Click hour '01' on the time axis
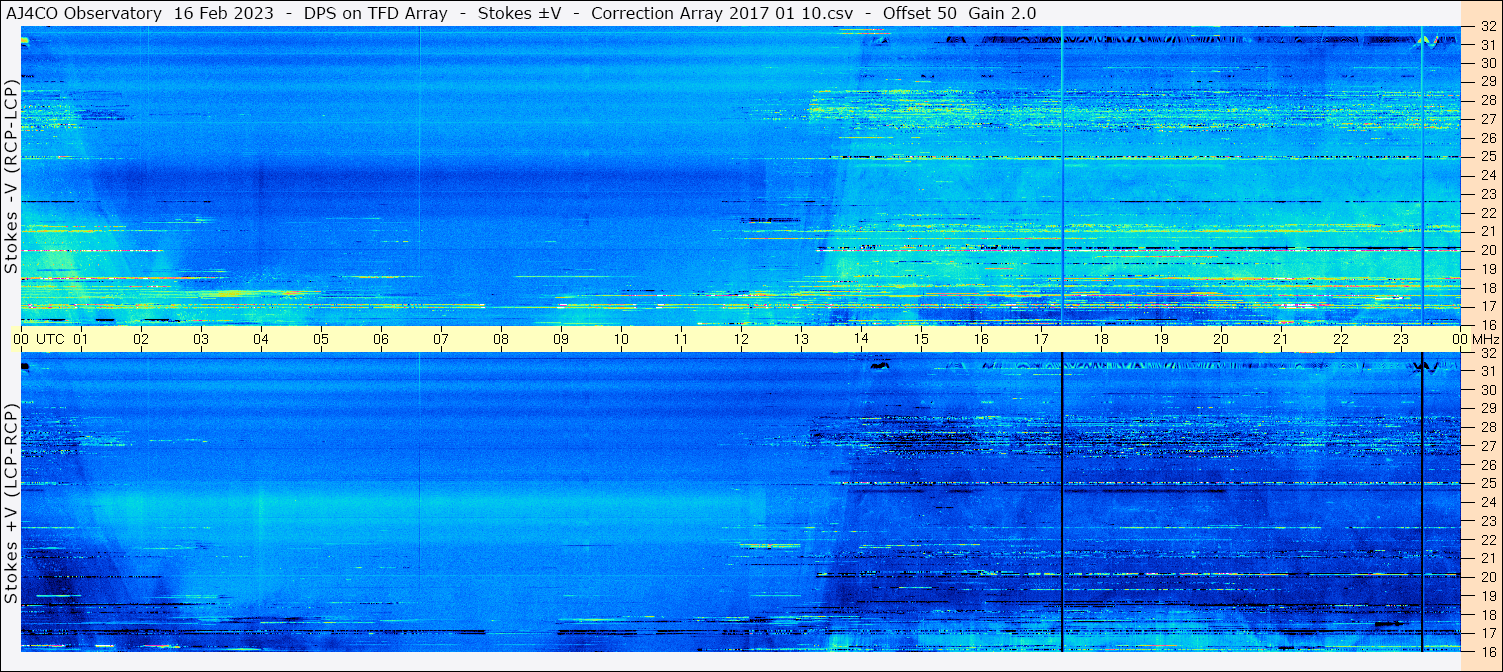1503x672 pixels. [x=81, y=339]
